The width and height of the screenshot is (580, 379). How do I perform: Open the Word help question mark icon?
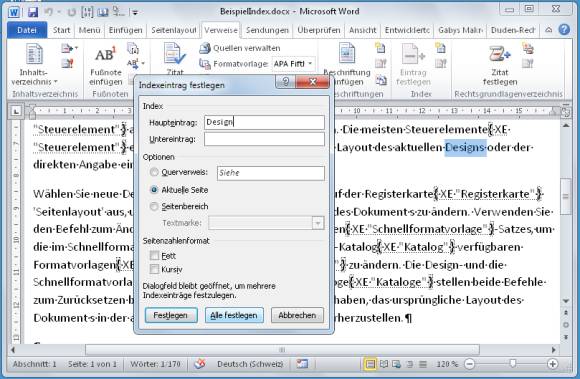pyautogui.click(x=564, y=30)
